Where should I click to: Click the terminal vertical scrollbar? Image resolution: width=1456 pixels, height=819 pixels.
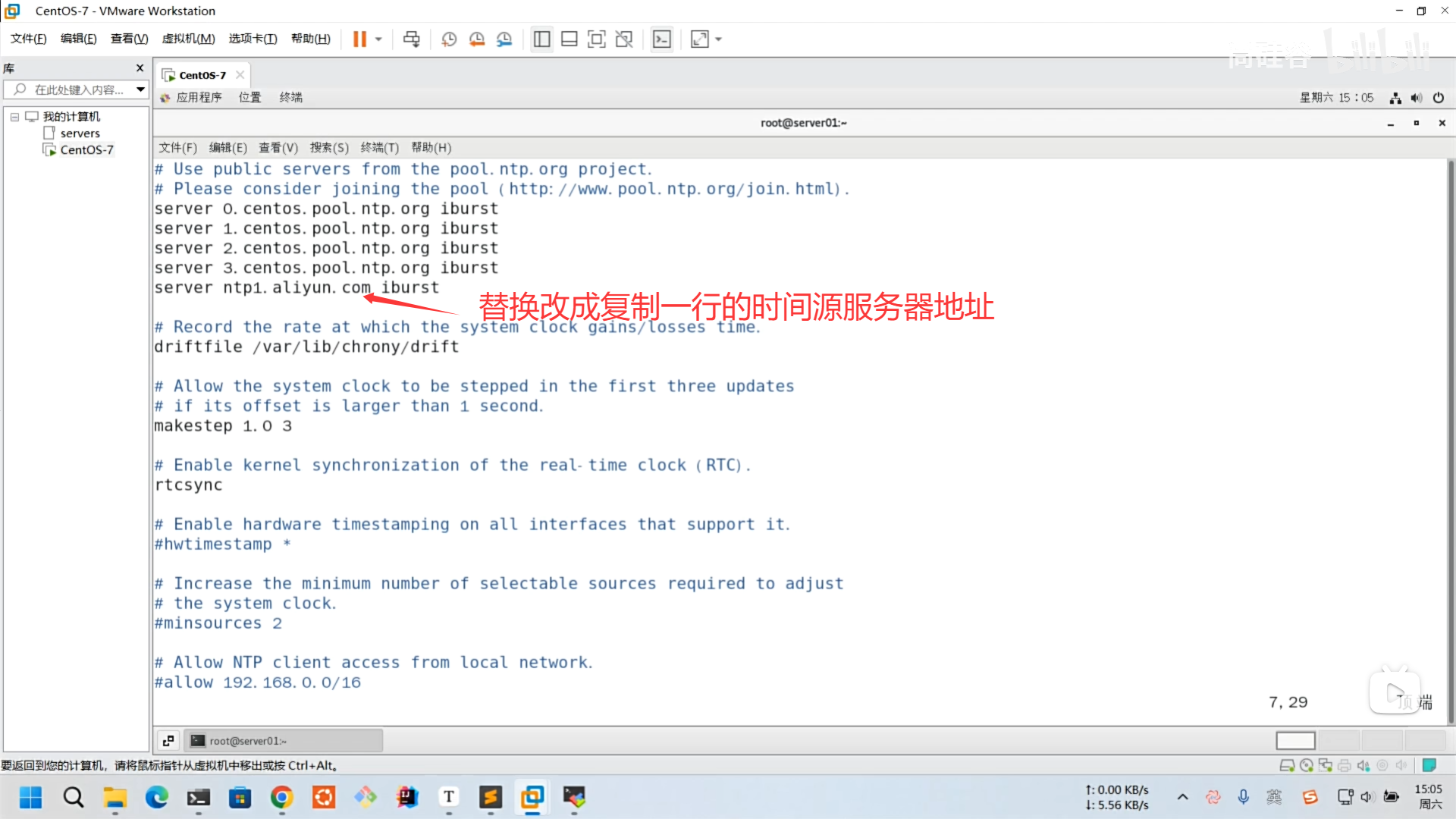tap(1450, 440)
